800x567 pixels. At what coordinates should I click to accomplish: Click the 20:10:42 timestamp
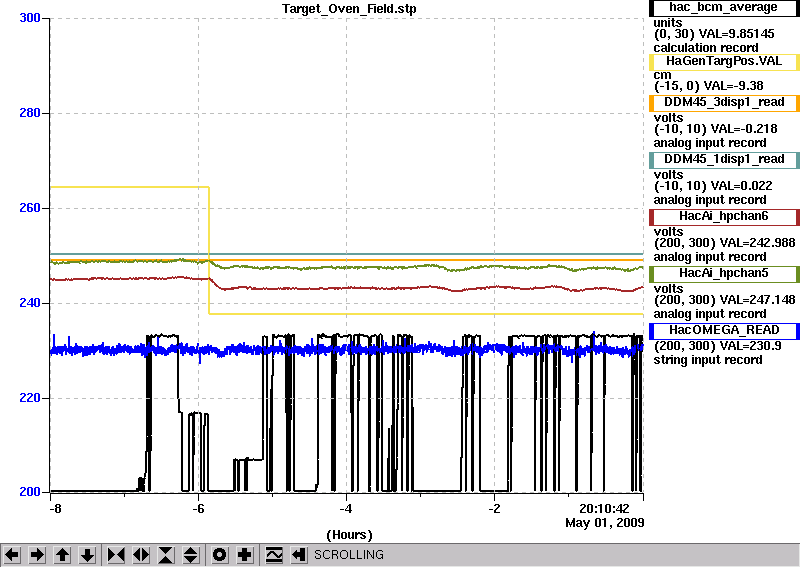[604, 509]
